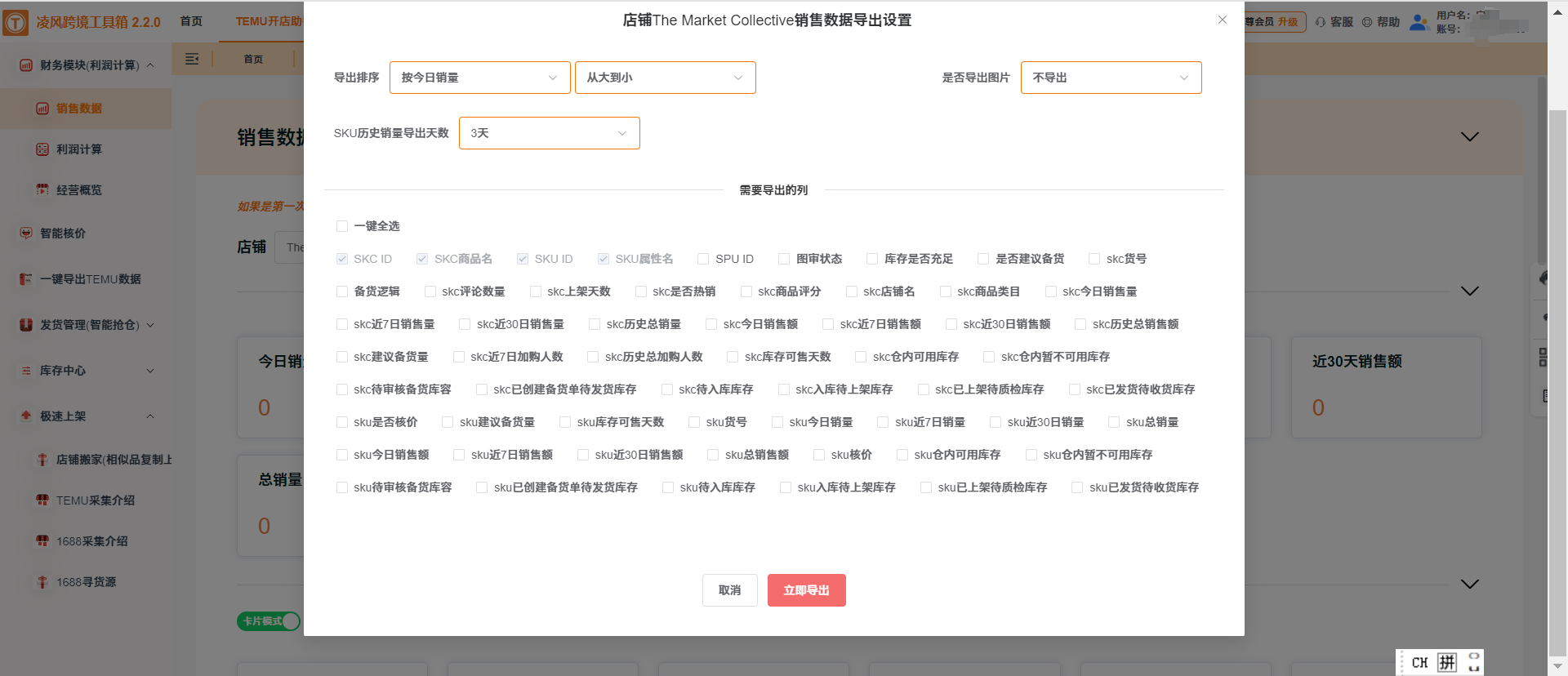Image resolution: width=1568 pixels, height=676 pixels.
Task: Collapse the 极速上架 sidebar group
Action: pyautogui.click(x=150, y=416)
